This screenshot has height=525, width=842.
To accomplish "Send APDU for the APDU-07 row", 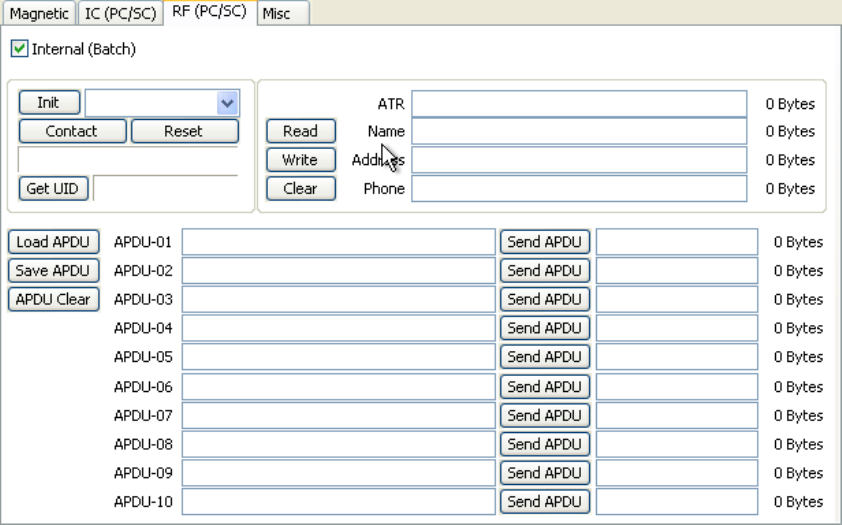I will pos(545,415).
